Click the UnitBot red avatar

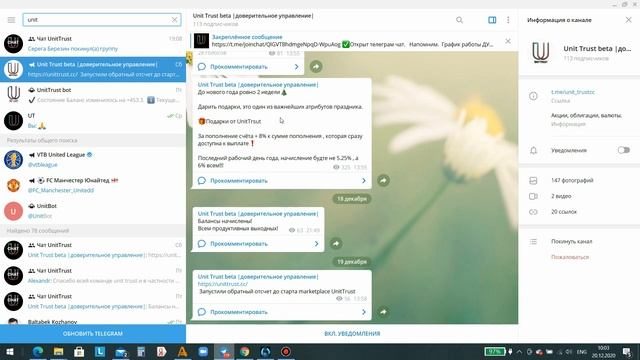(13, 211)
